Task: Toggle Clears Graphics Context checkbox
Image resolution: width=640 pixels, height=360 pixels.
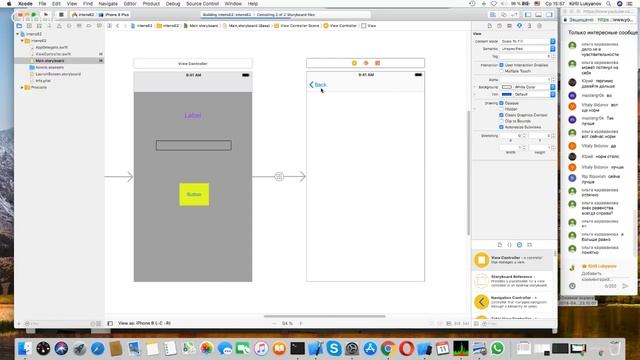Action: click(x=501, y=115)
